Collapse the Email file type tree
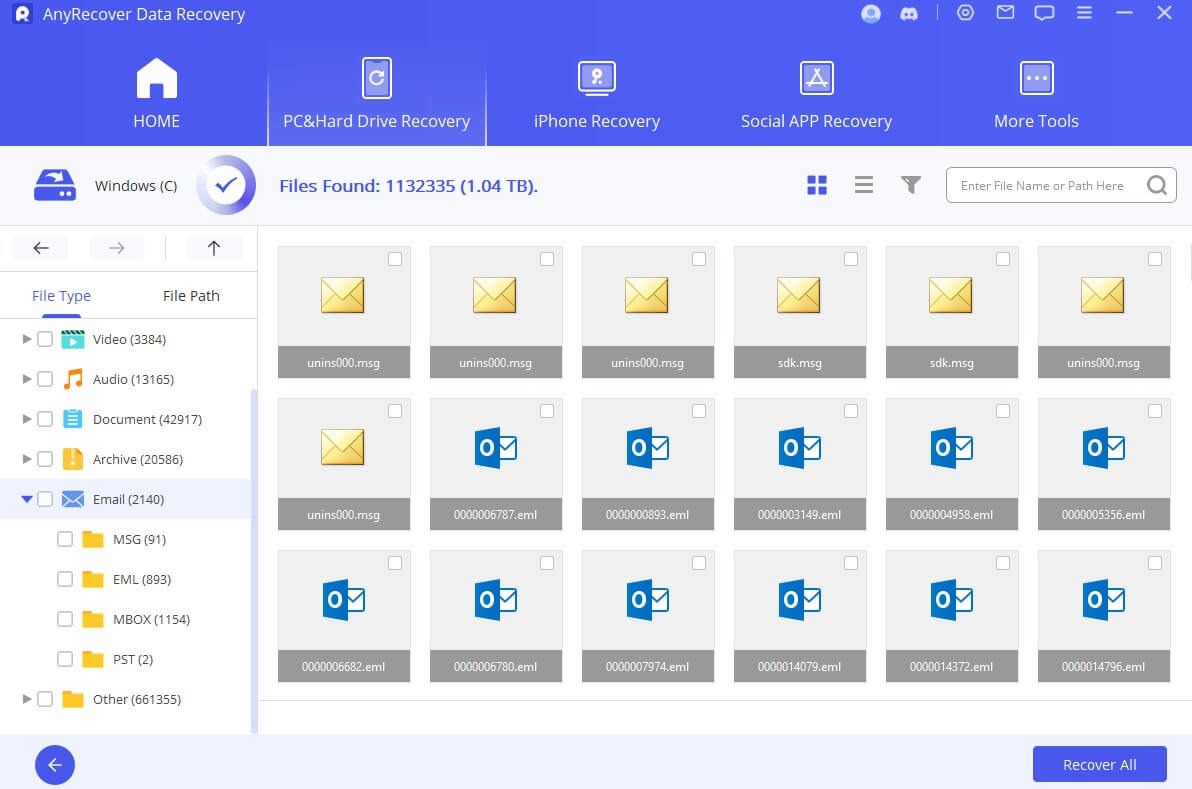The image size is (1192, 789). pyautogui.click(x=27, y=499)
